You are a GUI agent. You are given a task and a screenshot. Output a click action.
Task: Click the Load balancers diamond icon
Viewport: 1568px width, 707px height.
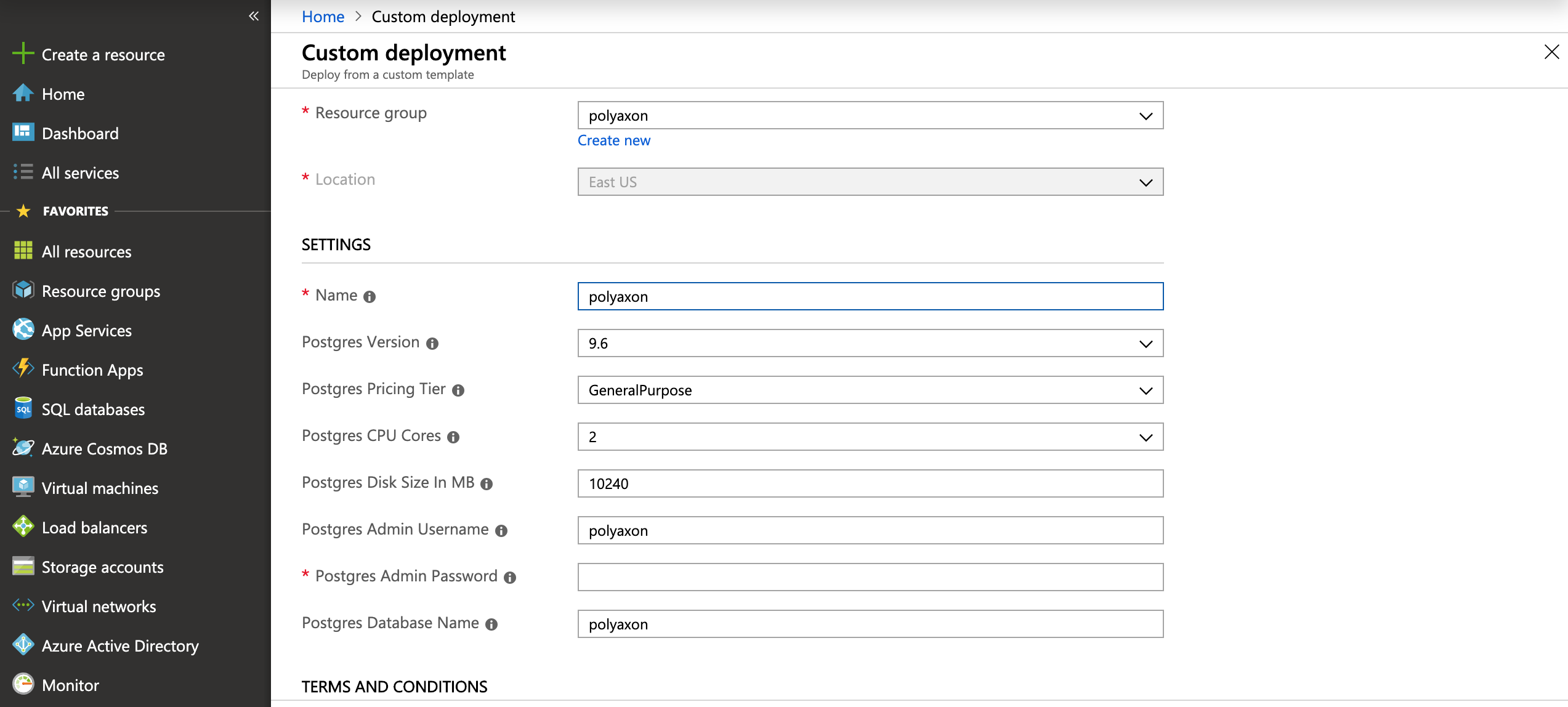[x=23, y=527]
